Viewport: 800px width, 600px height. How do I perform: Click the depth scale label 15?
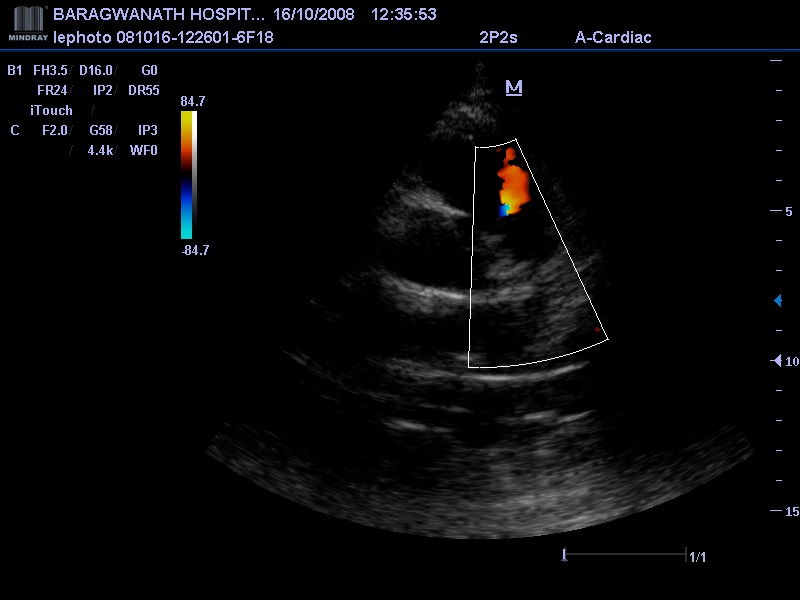pos(792,511)
